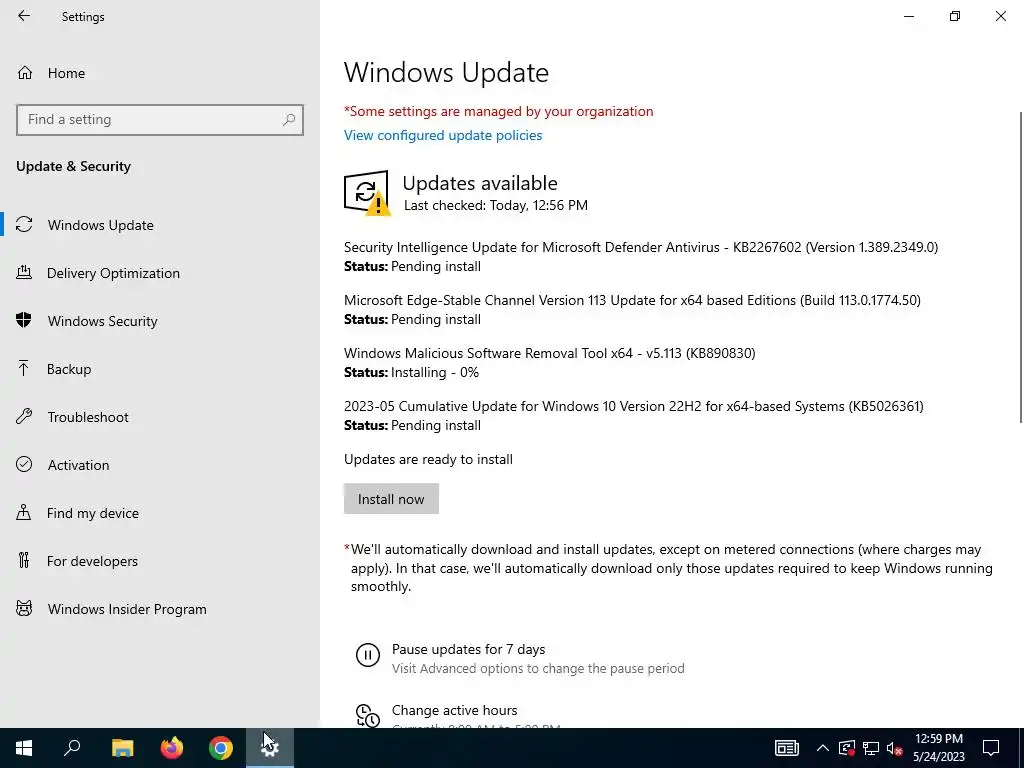Click Pause updates for 7 days
Image resolution: width=1024 pixels, height=768 pixels.
click(468, 649)
